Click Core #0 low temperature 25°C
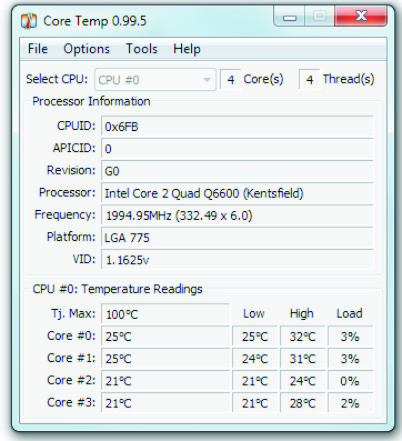402x441 pixels. pyautogui.click(x=255, y=336)
